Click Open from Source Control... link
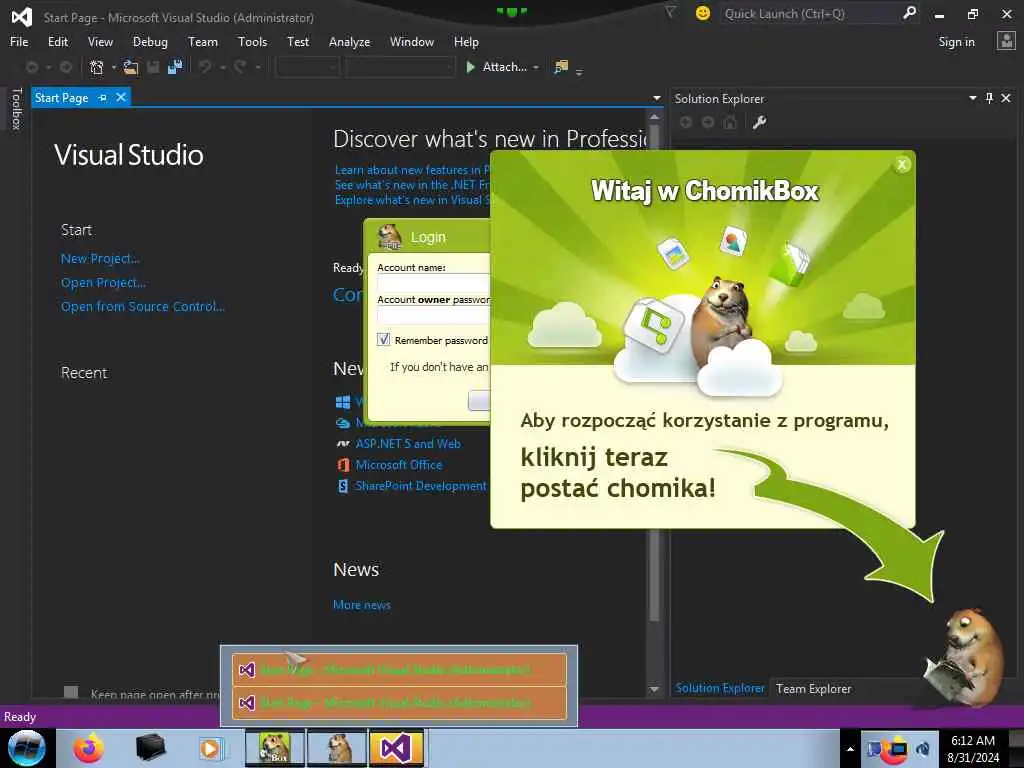 (143, 306)
